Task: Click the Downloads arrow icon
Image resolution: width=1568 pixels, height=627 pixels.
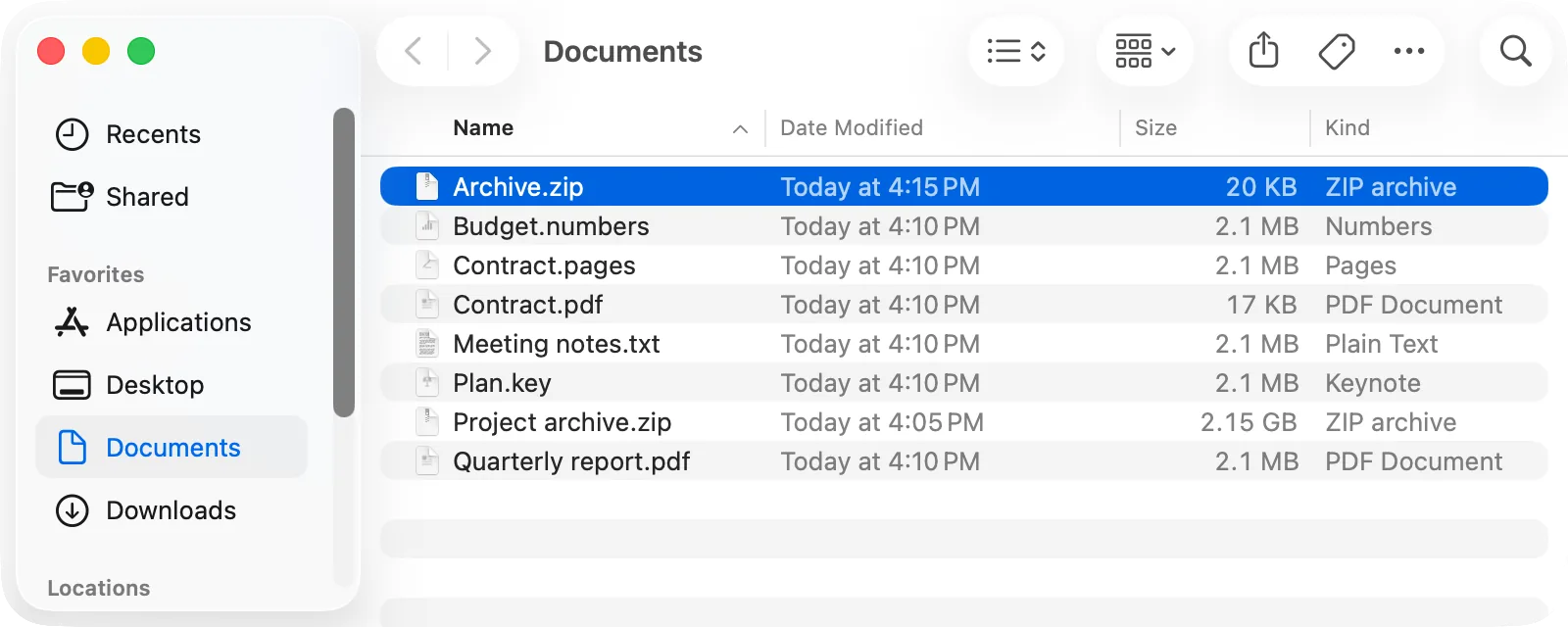Action: [x=72, y=510]
